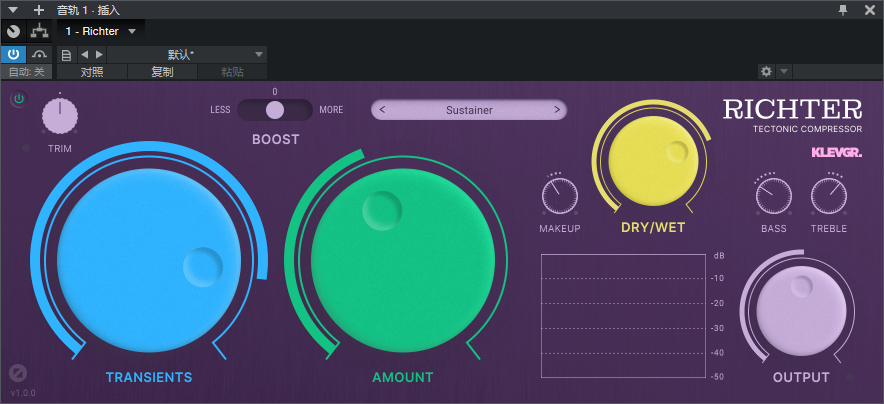Click the TREBLE knob
The image size is (884, 404).
[x=829, y=196]
